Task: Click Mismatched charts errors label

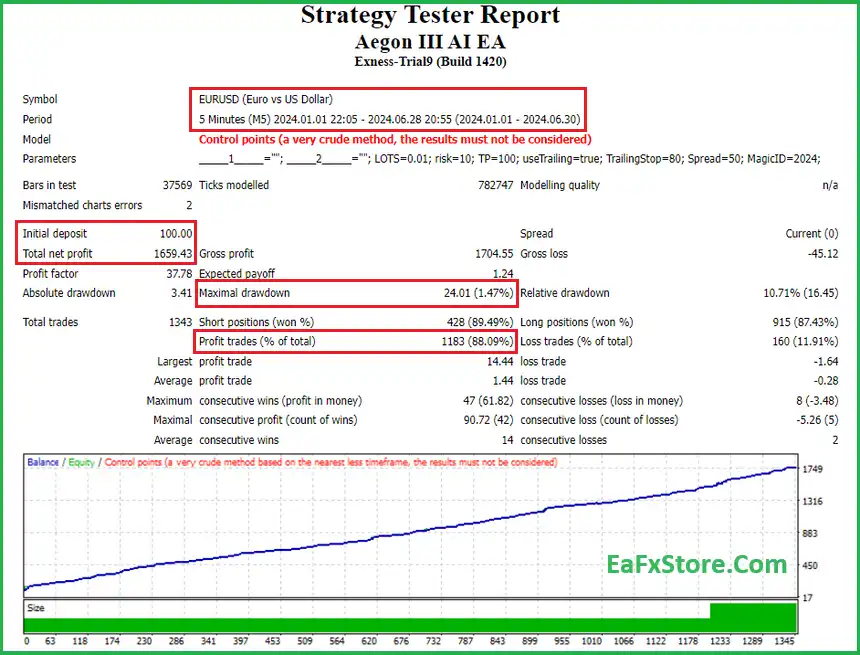Action: point(82,205)
